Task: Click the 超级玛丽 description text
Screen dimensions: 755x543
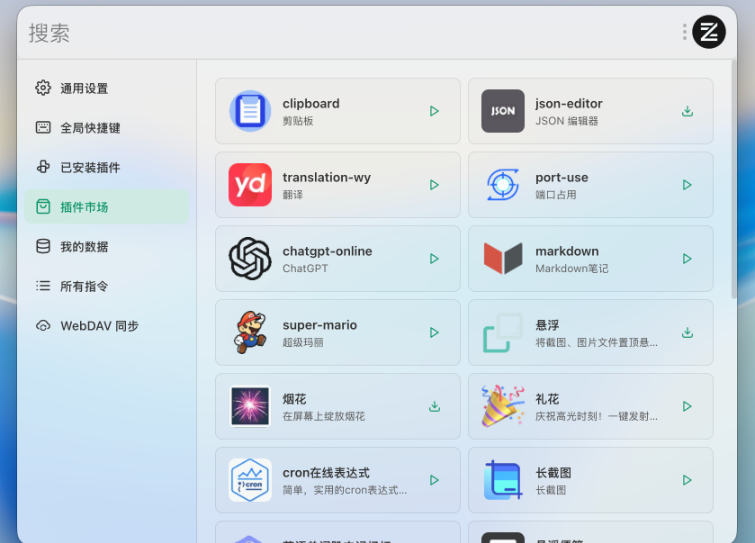Action: tap(302, 342)
